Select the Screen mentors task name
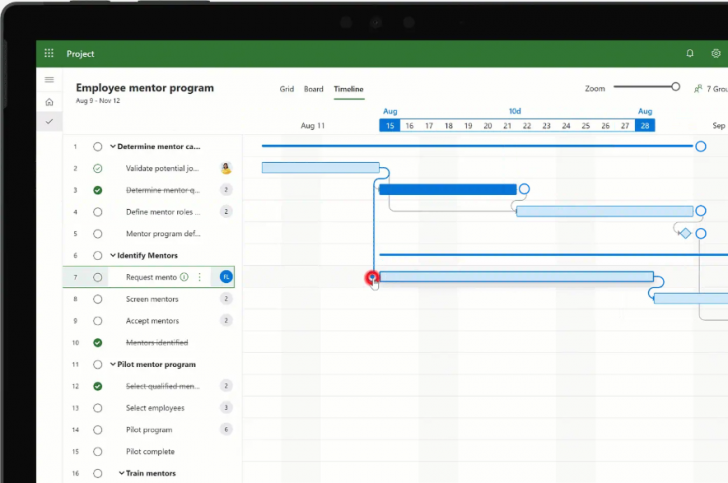This screenshot has height=483, width=728. coord(152,299)
